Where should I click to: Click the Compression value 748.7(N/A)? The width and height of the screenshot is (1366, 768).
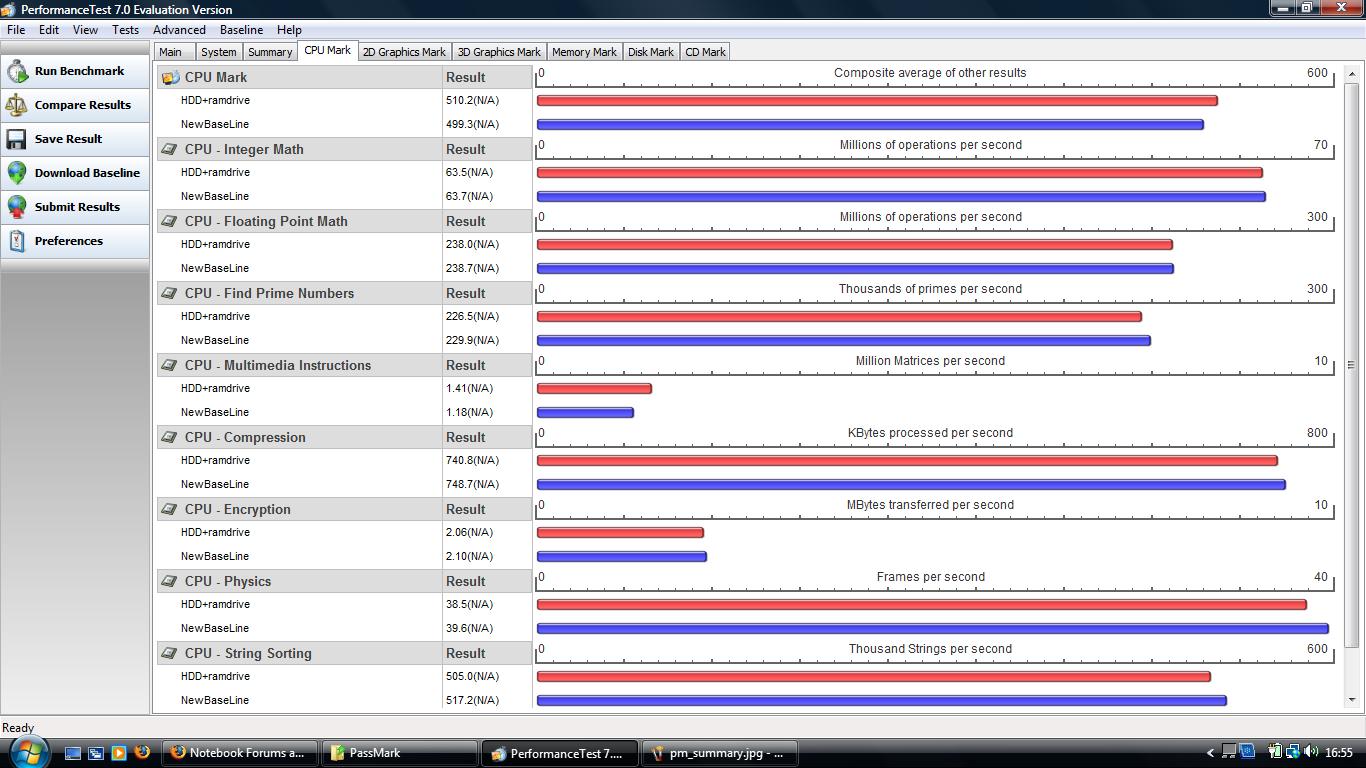pyautogui.click(x=472, y=484)
